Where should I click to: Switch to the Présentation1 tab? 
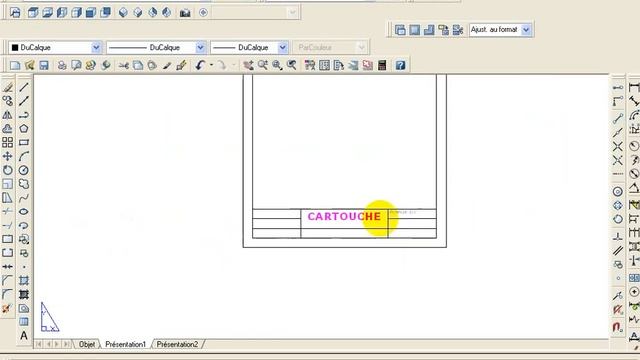(x=126, y=344)
